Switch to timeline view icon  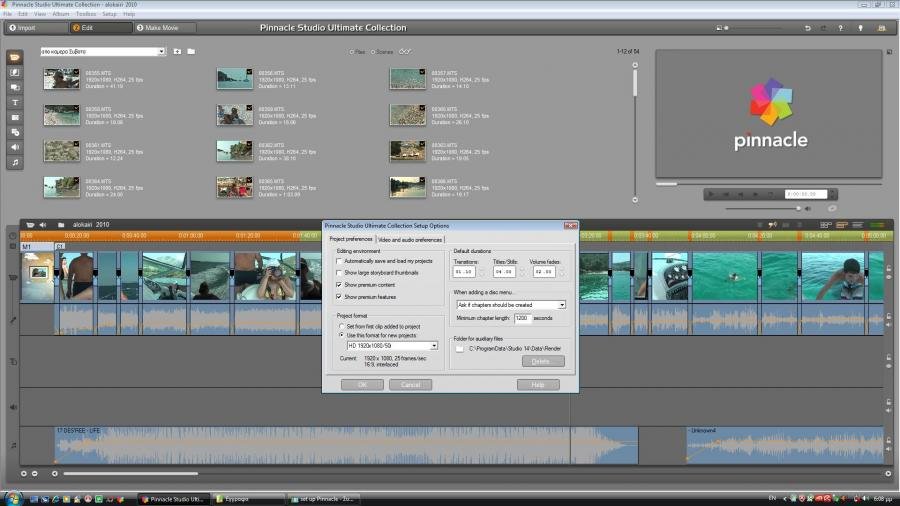[841, 225]
